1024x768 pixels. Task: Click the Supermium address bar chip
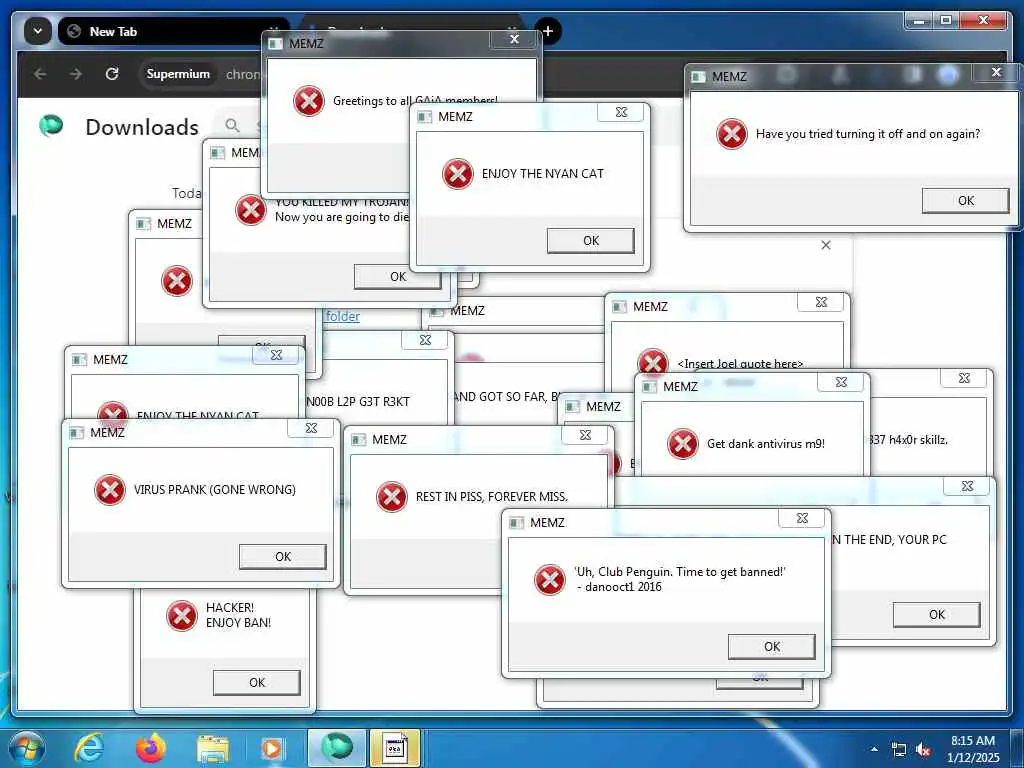178,74
